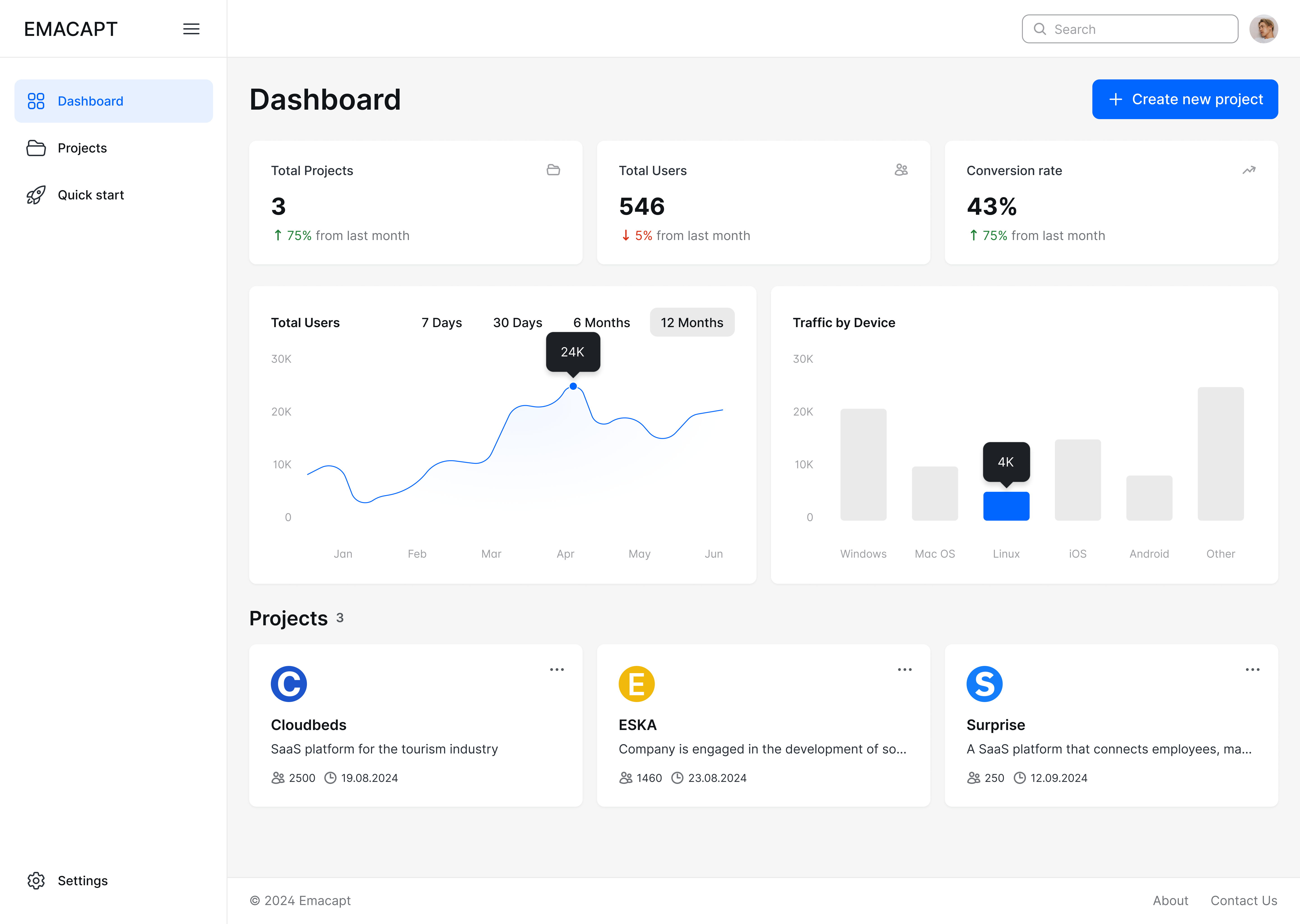Open the ESKA project title

click(x=638, y=724)
